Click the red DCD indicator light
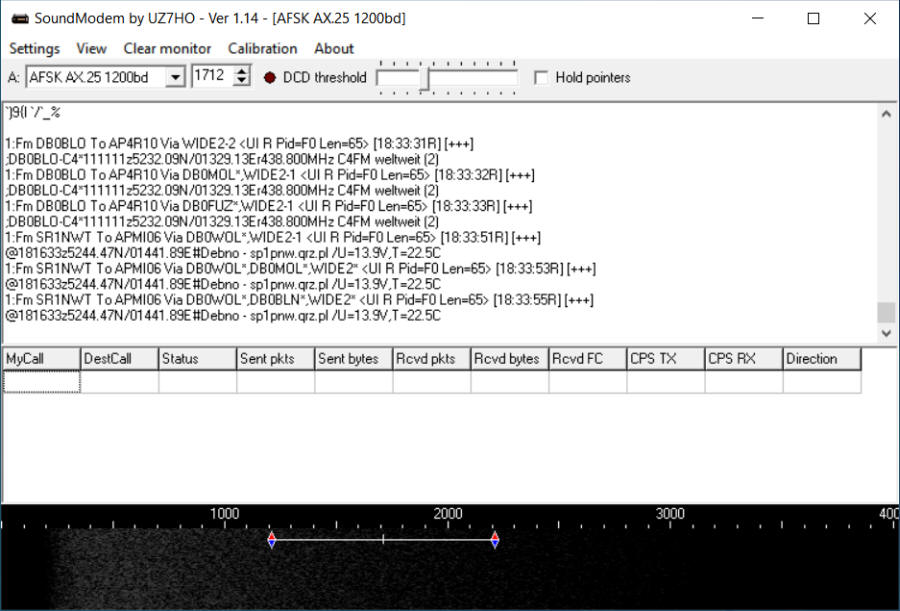Image resolution: width=900 pixels, height=611 pixels. (269, 77)
